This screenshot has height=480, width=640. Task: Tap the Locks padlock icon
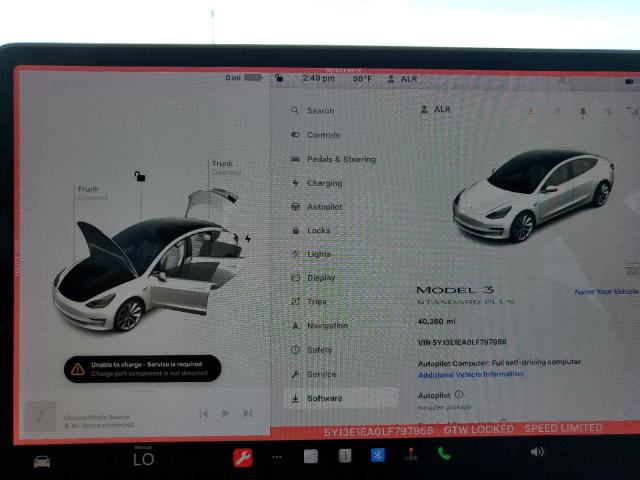[296, 231]
